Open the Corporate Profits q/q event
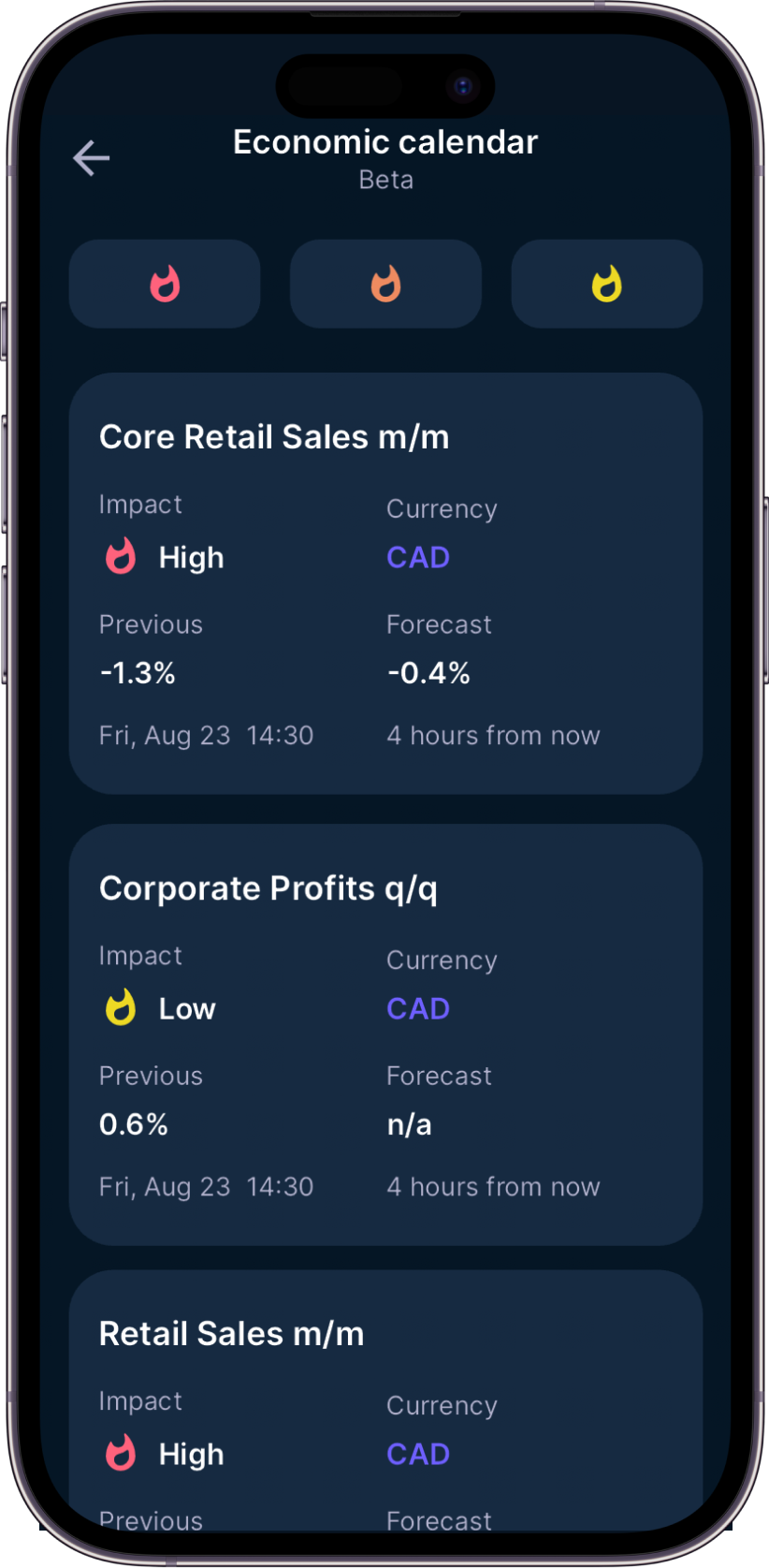The height and width of the screenshot is (1568, 769). 268,888
